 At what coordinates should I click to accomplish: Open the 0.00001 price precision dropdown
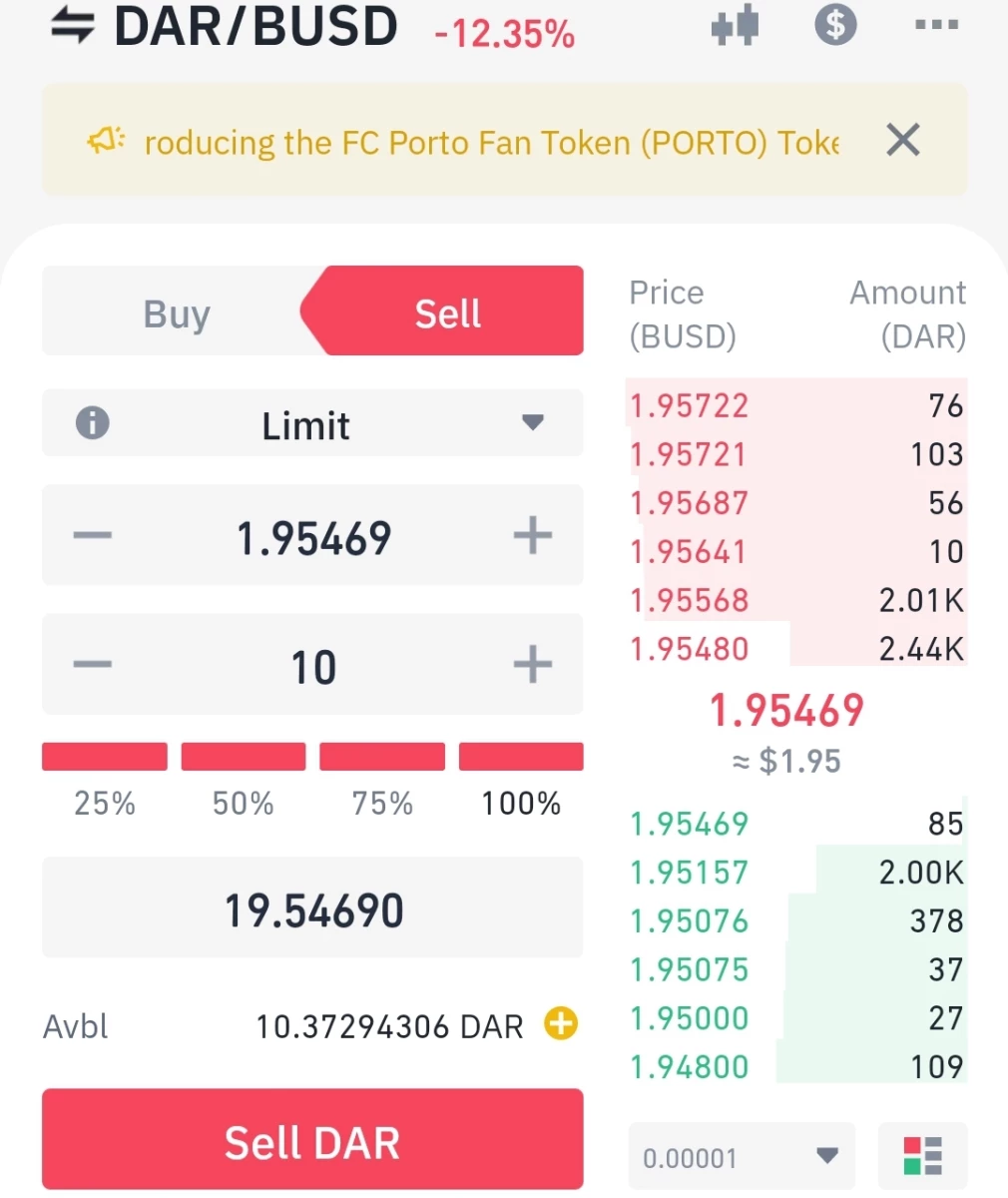coord(742,1156)
